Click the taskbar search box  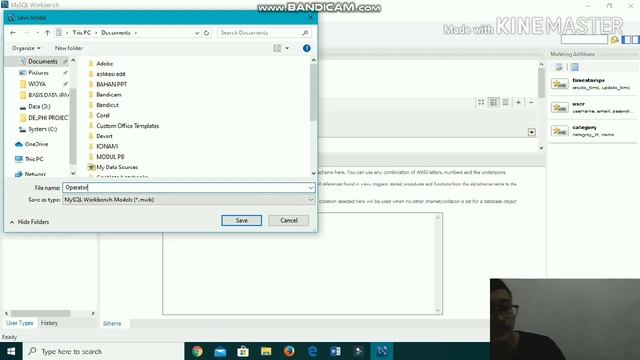coord(103,351)
